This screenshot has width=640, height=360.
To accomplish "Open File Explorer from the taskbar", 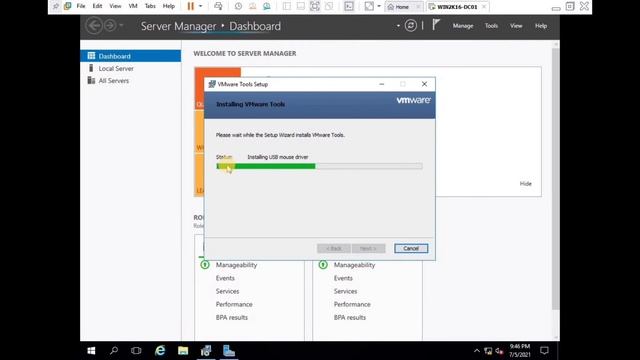I will pyautogui.click(x=183, y=351).
